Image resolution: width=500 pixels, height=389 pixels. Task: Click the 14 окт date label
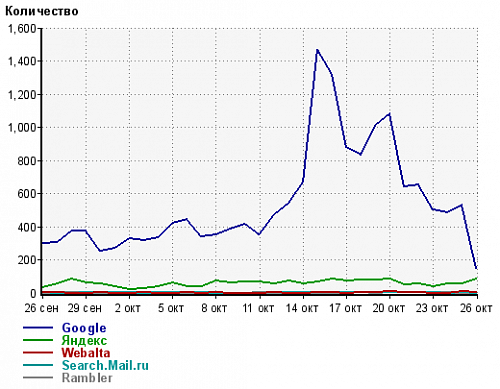pyautogui.click(x=302, y=308)
